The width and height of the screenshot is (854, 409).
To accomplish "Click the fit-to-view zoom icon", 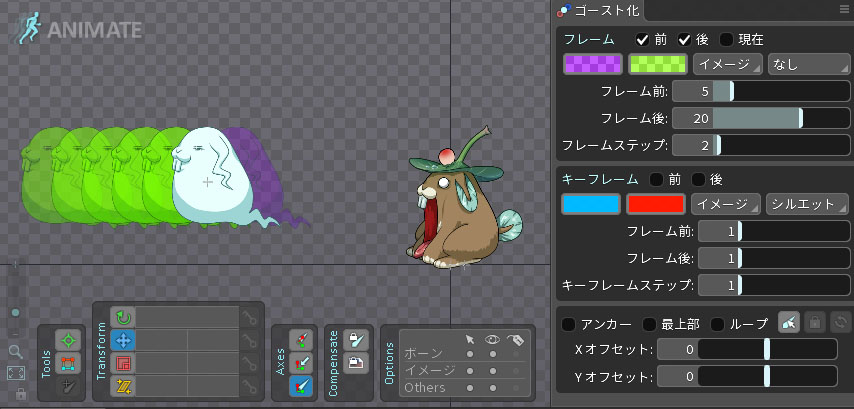I will click(16, 373).
